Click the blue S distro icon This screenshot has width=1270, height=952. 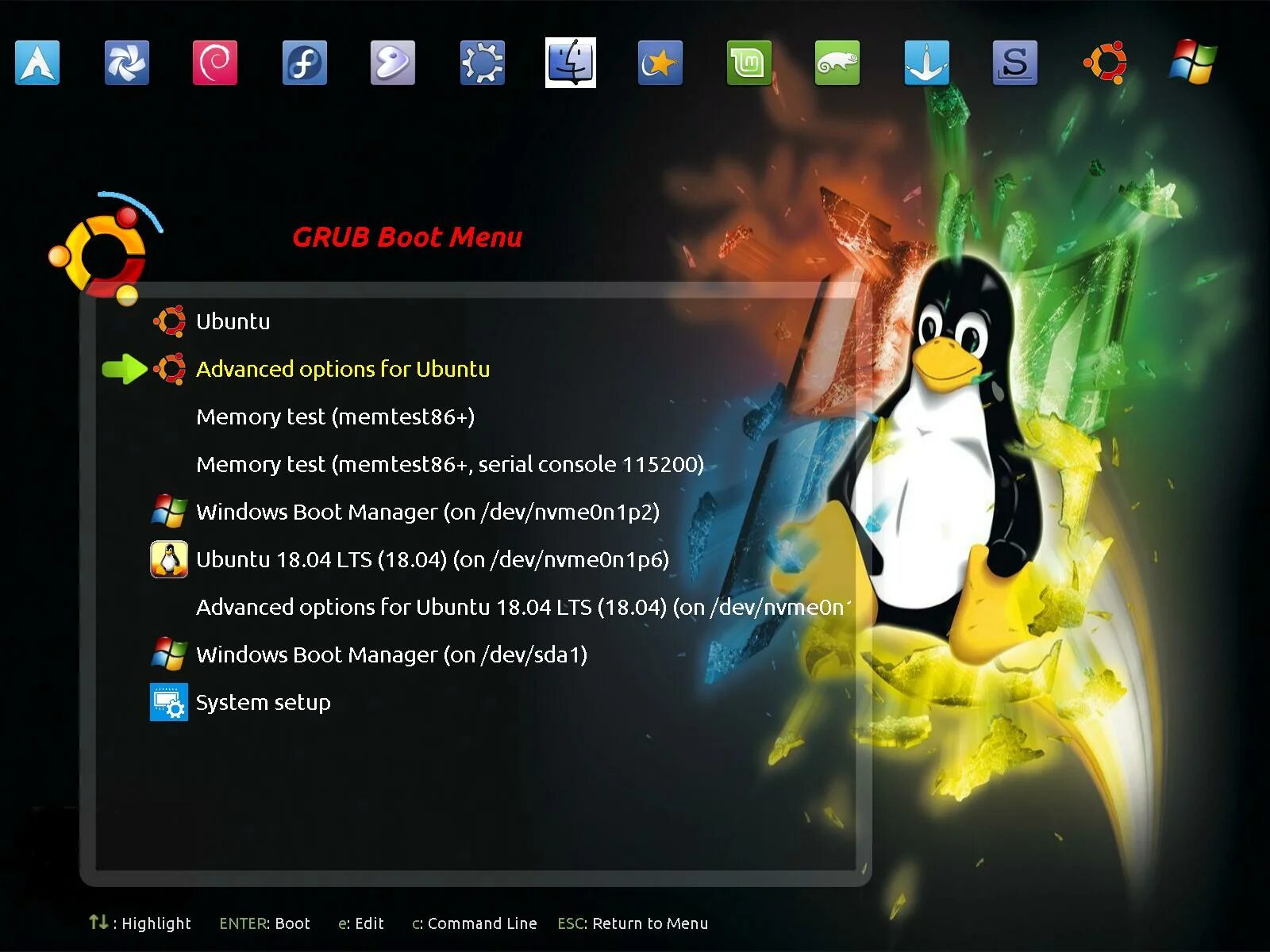click(1015, 63)
